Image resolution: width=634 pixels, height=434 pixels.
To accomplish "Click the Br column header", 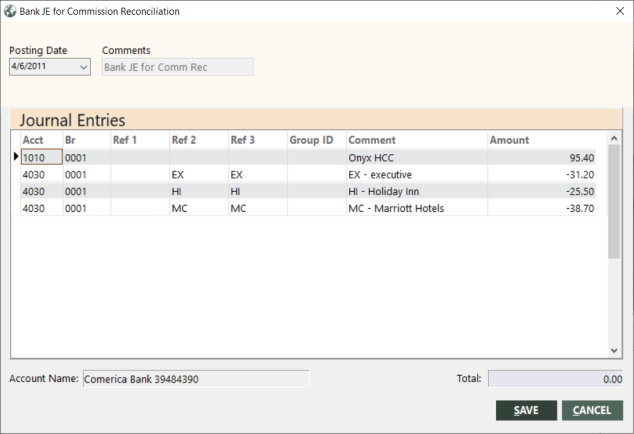I will pos(87,140).
